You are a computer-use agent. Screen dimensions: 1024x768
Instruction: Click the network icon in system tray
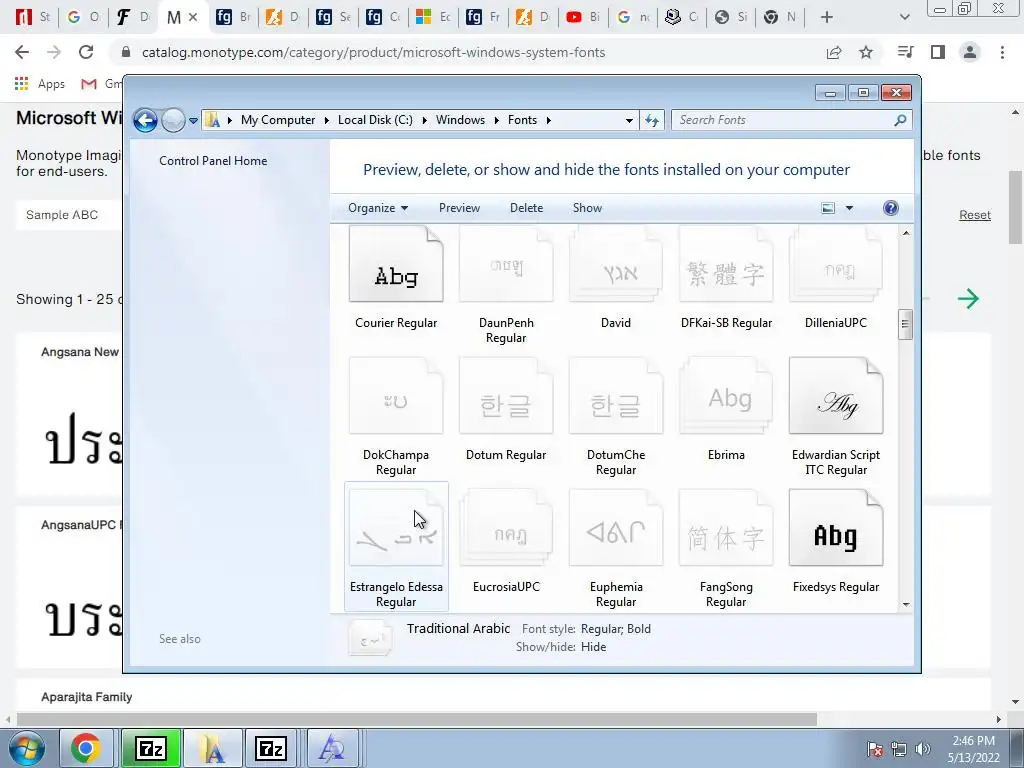(899, 749)
